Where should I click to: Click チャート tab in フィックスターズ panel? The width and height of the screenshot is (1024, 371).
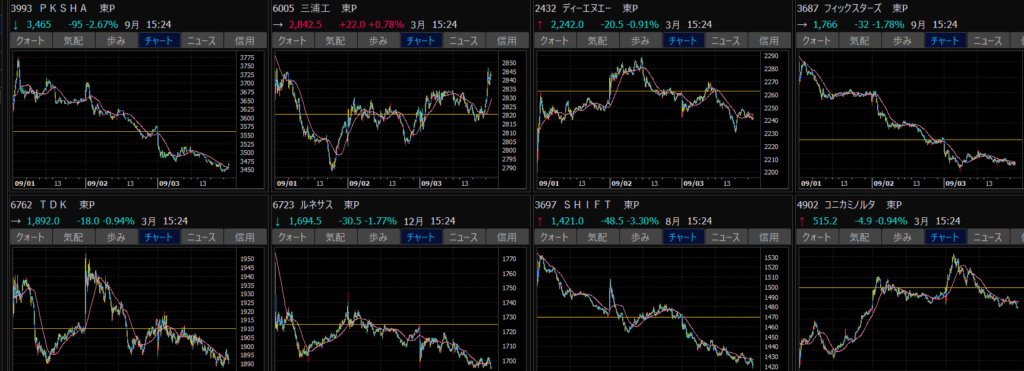[x=944, y=40]
